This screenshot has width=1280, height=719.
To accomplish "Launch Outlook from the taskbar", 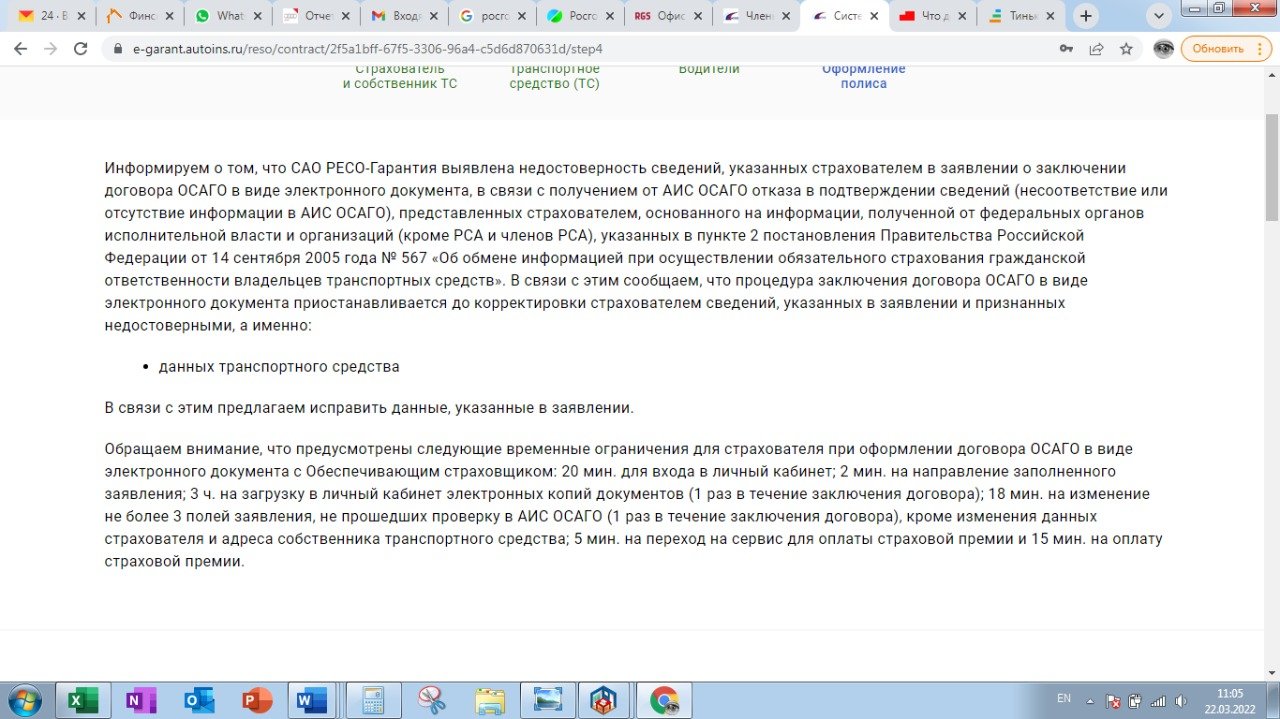I will (199, 700).
